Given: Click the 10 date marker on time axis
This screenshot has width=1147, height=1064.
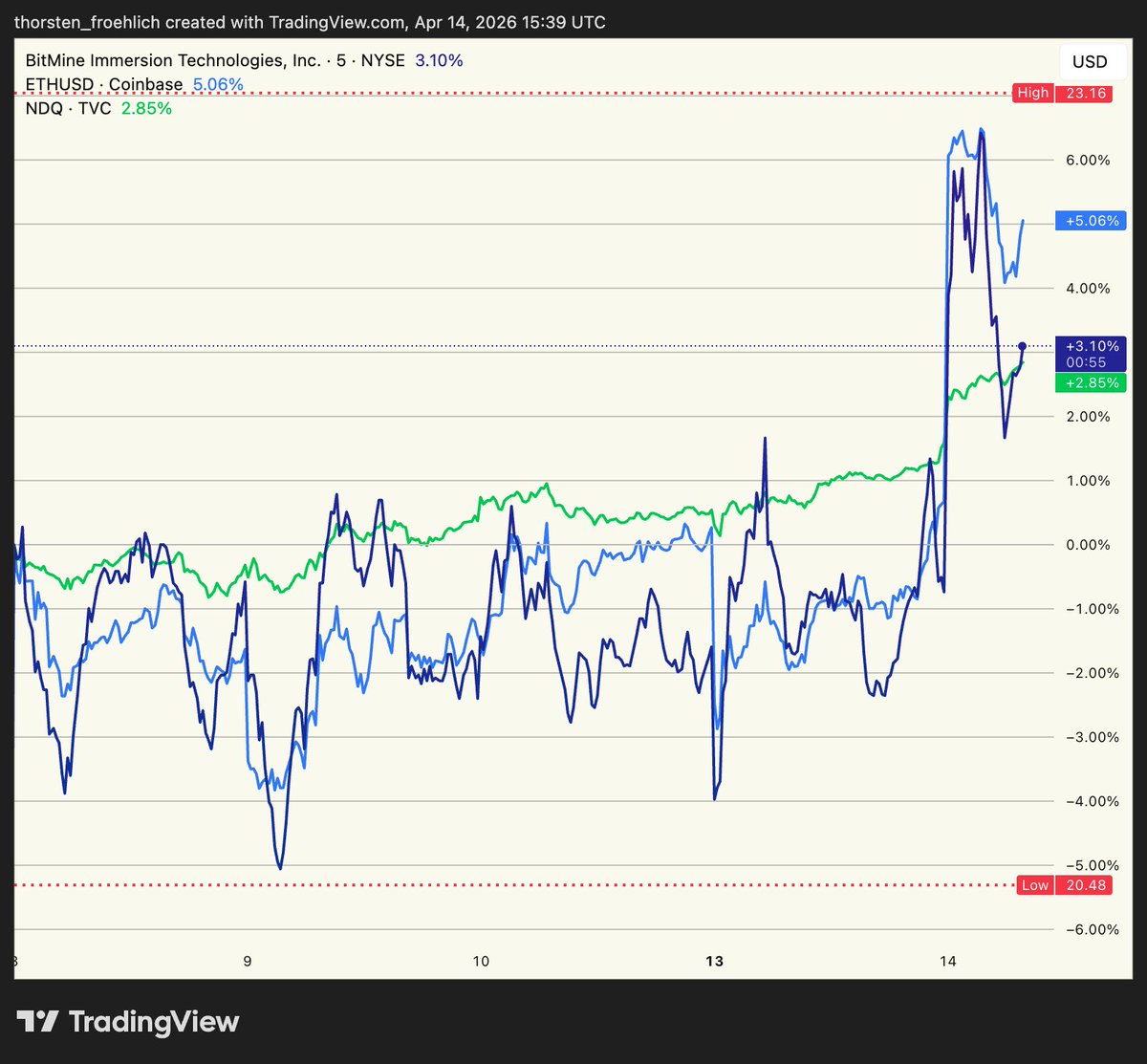Looking at the screenshot, I should tap(481, 962).
